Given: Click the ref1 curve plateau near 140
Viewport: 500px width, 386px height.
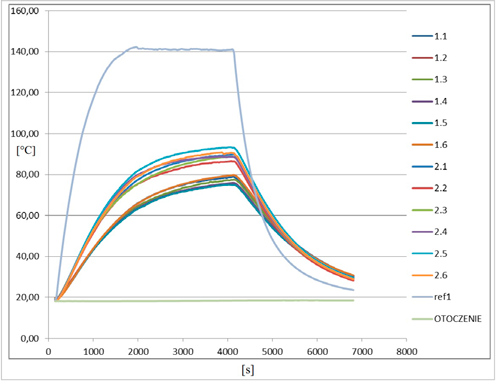Looking at the screenshot, I should (183, 49).
